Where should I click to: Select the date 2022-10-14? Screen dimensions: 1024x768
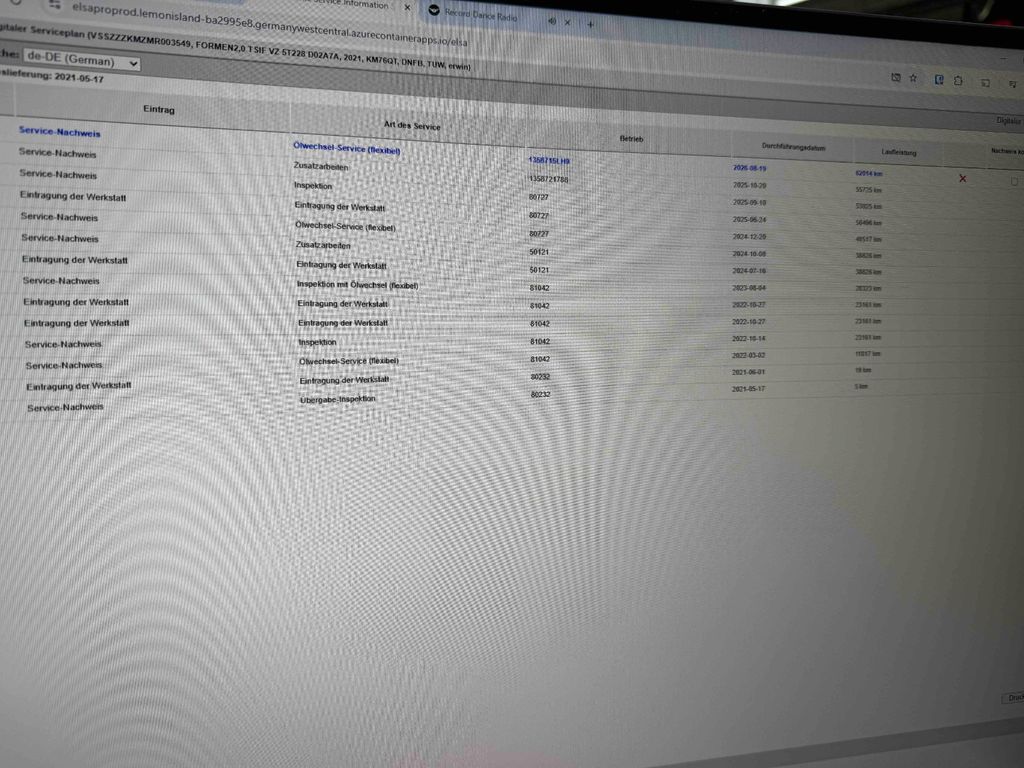click(748, 338)
